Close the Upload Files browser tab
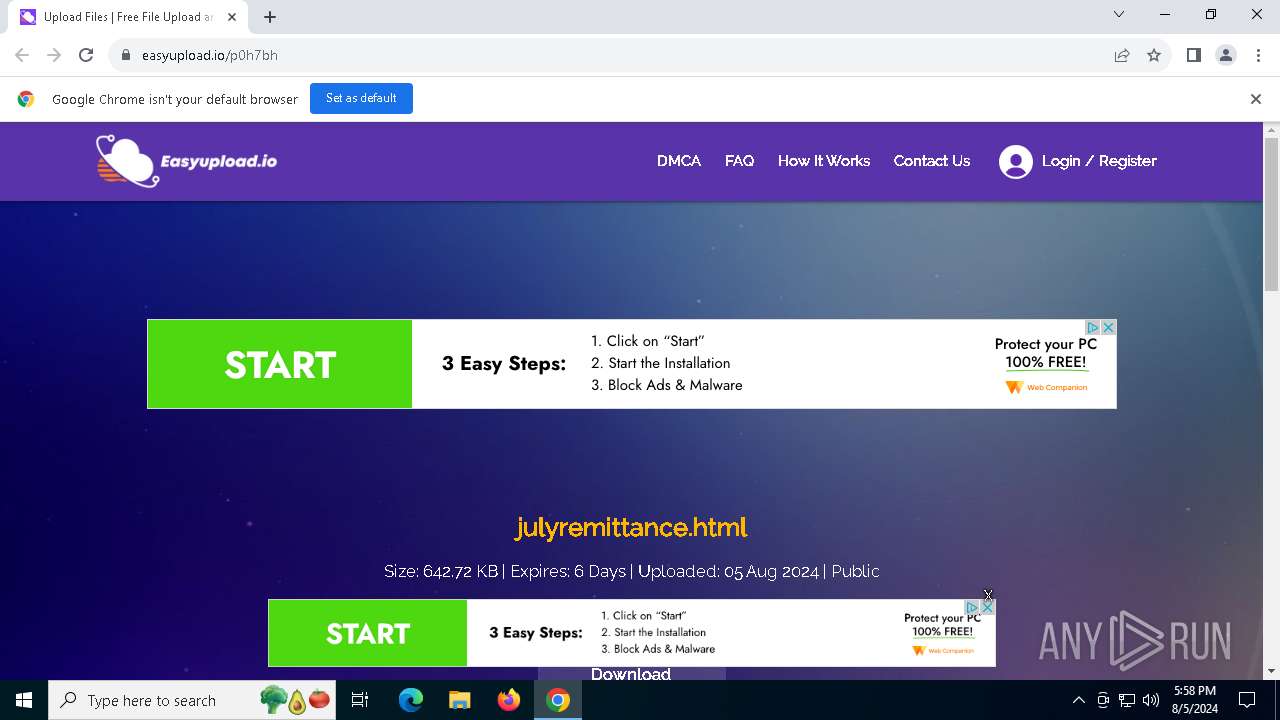 click(232, 17)
